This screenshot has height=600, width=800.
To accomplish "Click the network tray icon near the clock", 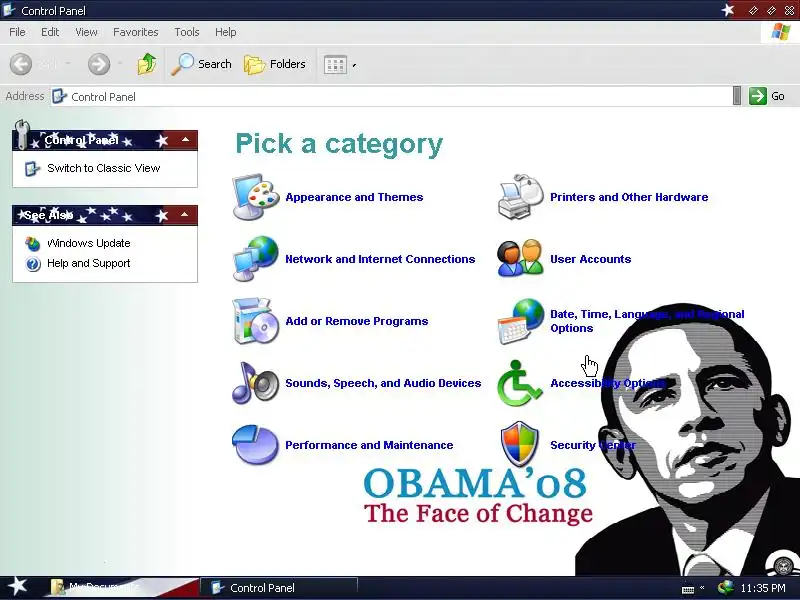I will coord(725,588).
